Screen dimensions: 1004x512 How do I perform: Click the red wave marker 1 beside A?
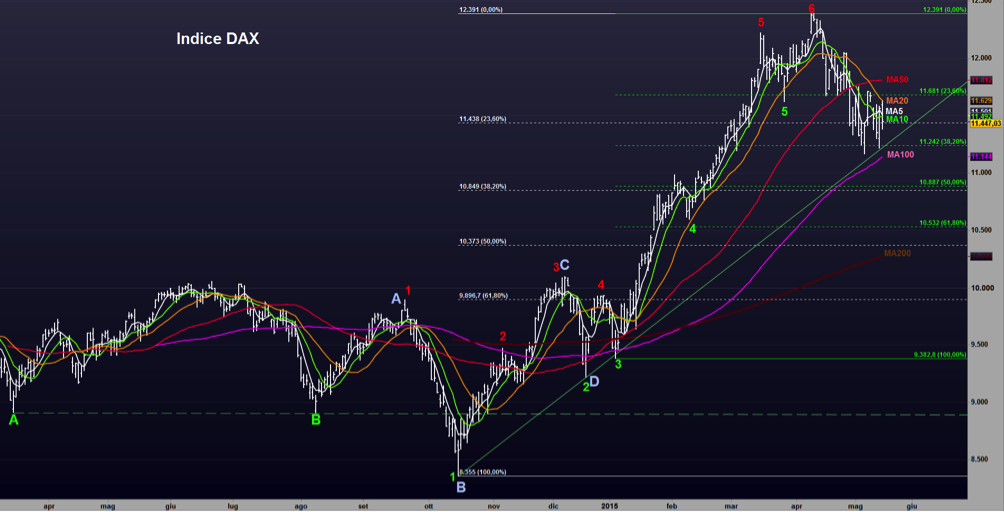407,291
